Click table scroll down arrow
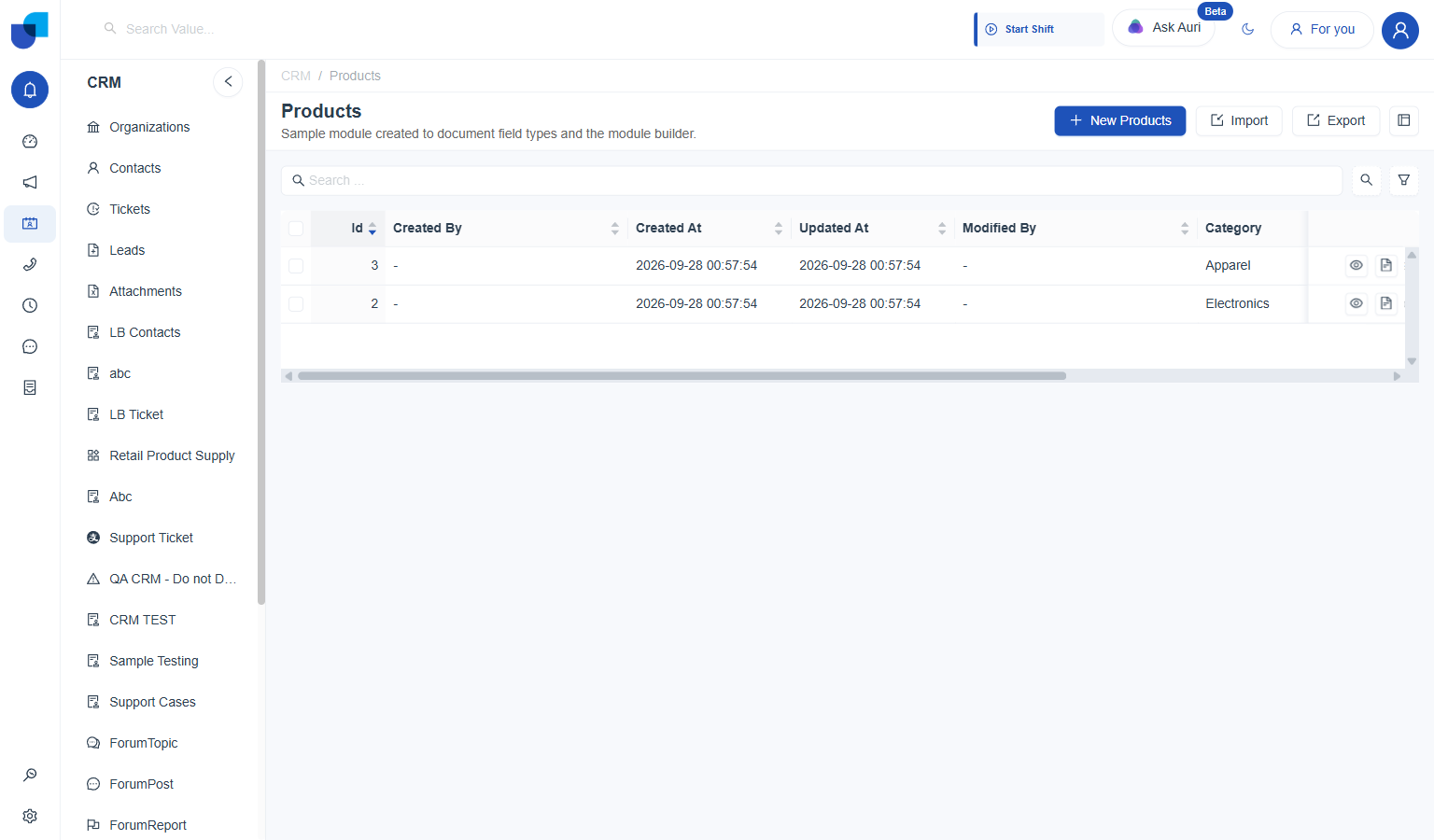 click(x=1412, y=361)
